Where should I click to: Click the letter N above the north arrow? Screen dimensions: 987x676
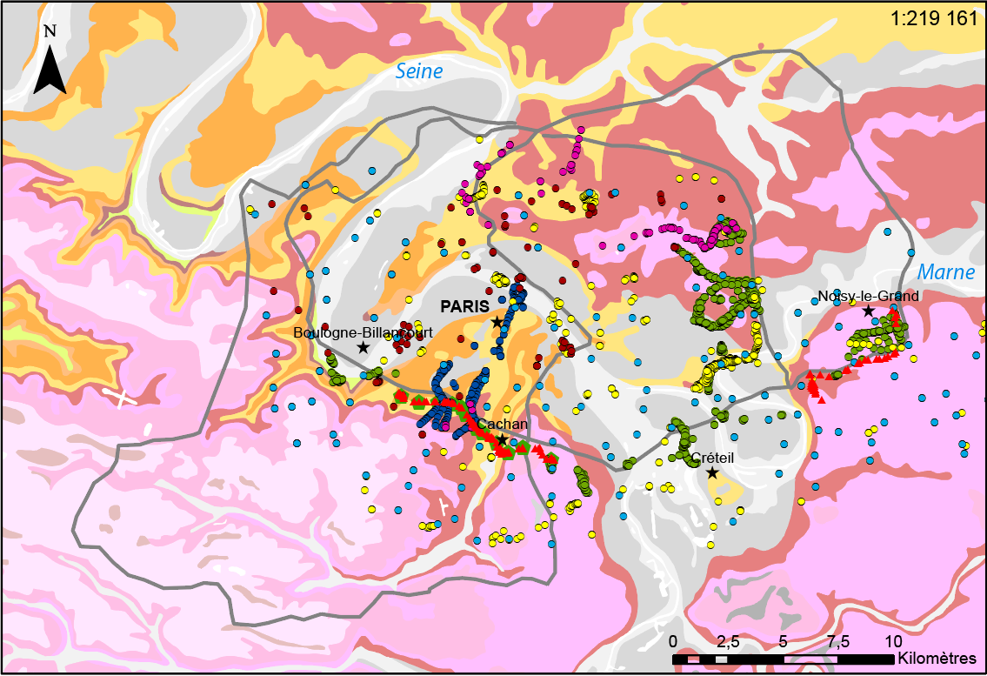49,32
